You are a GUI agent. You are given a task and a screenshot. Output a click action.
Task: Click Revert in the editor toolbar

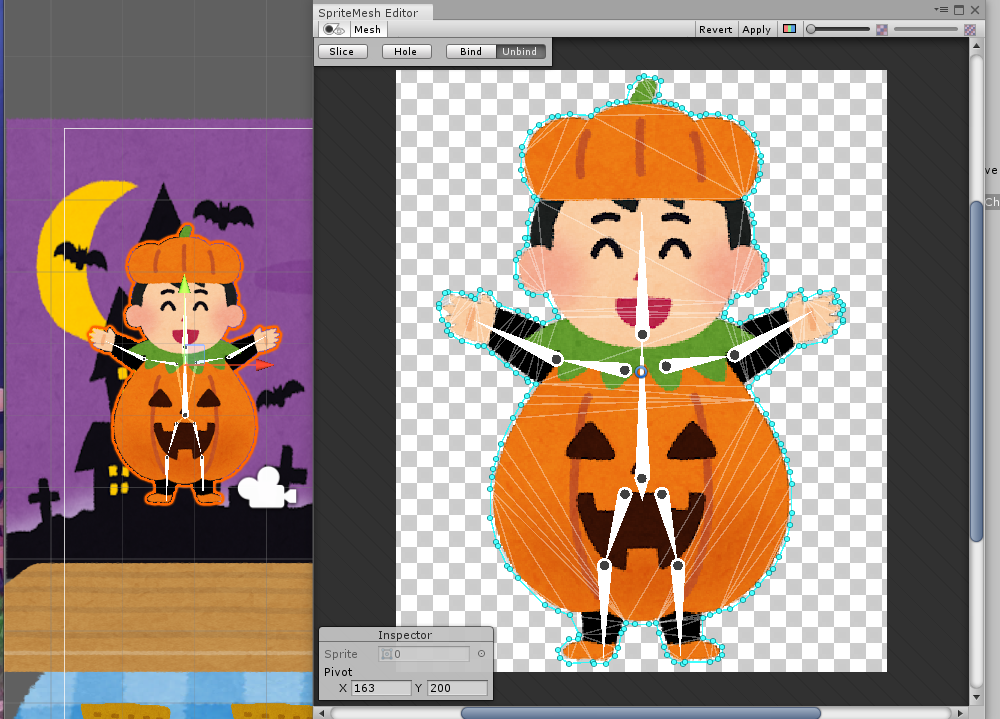click(x=716, y=29)
